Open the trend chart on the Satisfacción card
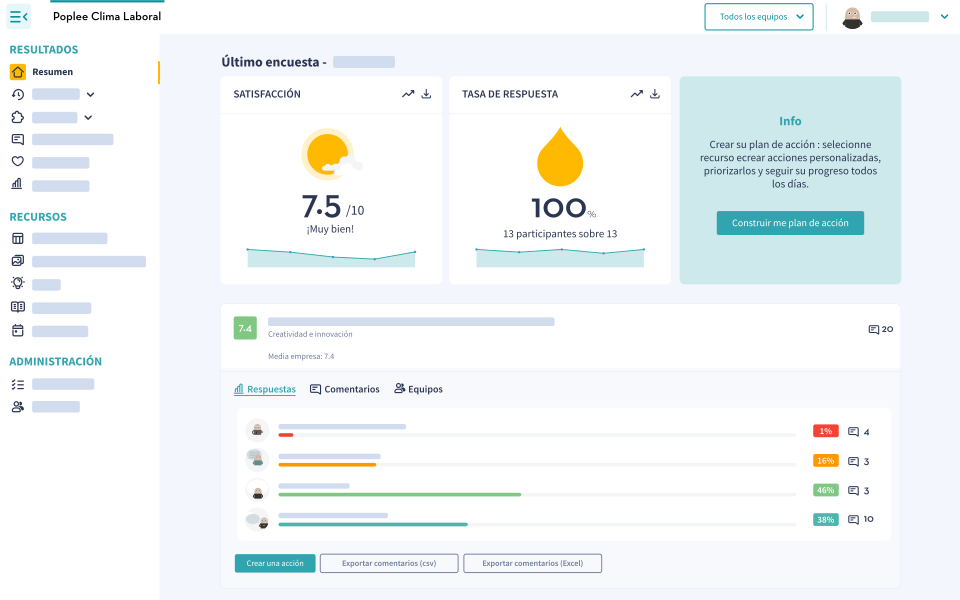Viewport: 960px width, 600px height. point(407,94)
